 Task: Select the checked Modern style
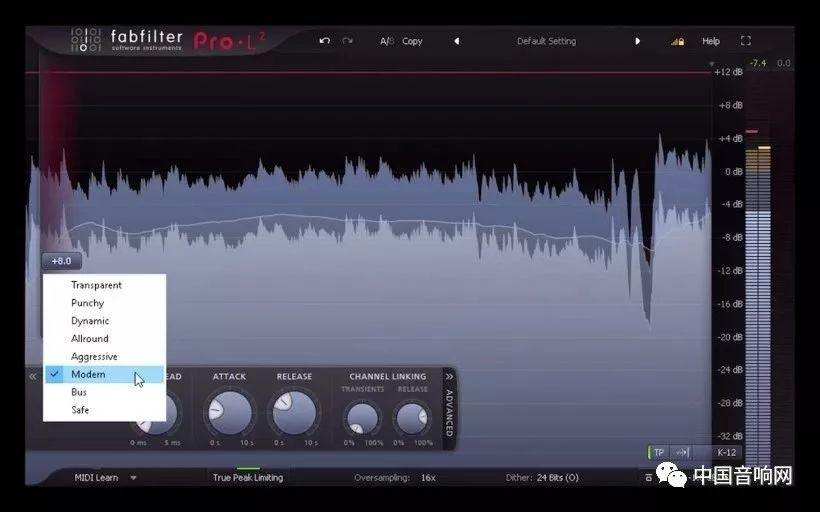pyautogui.click(x=105, y=374)
